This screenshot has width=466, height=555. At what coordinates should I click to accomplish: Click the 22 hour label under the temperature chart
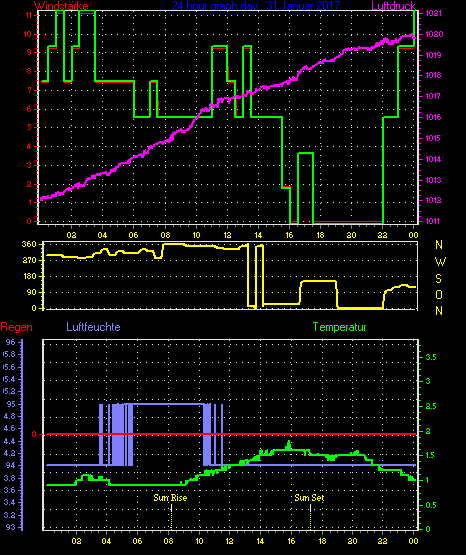click(382, 541)
